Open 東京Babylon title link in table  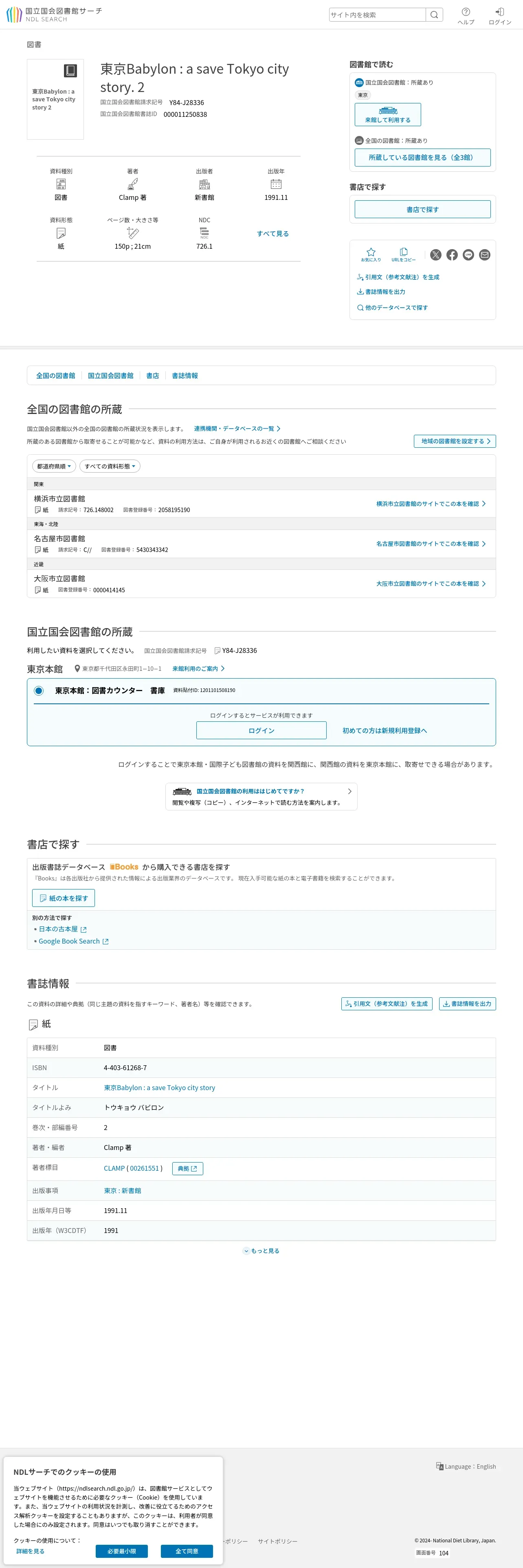[160, 1087]
